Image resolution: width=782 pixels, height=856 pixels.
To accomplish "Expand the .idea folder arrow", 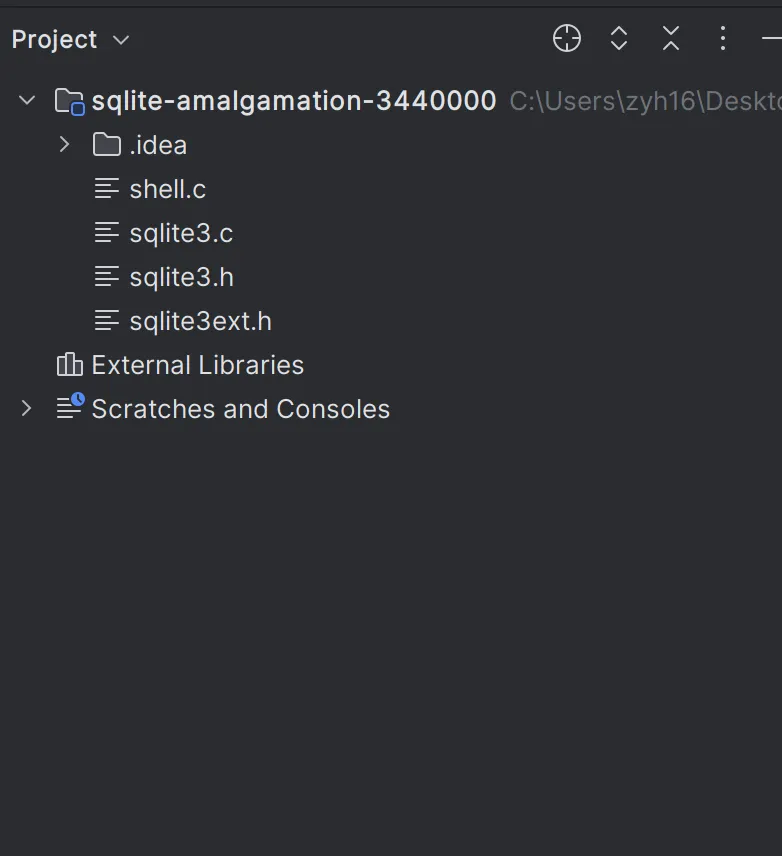I will pyautogui.click(x=65, y=145).
